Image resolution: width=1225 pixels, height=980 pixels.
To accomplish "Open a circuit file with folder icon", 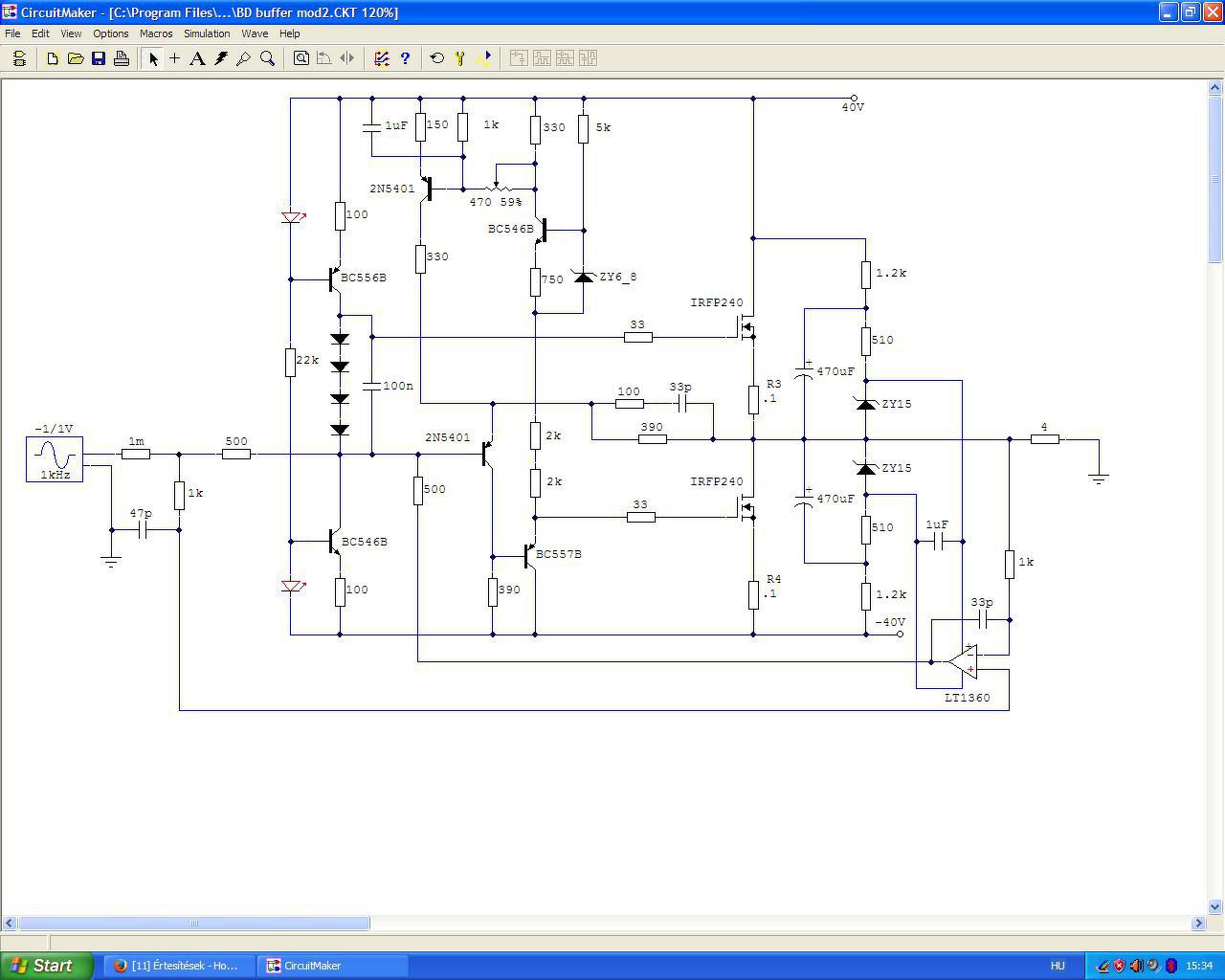I will (x=76, y=58).
